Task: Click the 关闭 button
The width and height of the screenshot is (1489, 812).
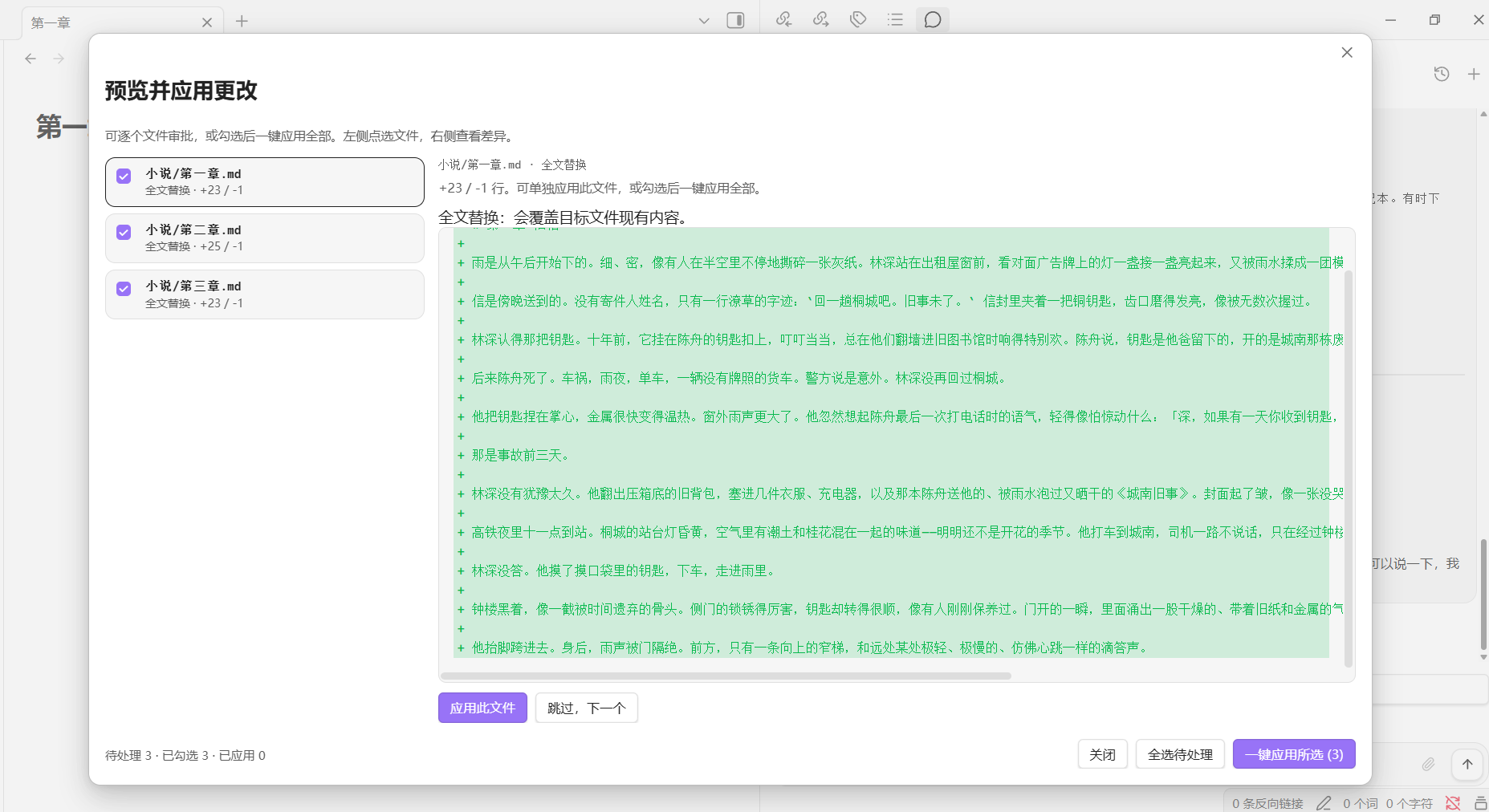Action: [x=1102, y=754]
